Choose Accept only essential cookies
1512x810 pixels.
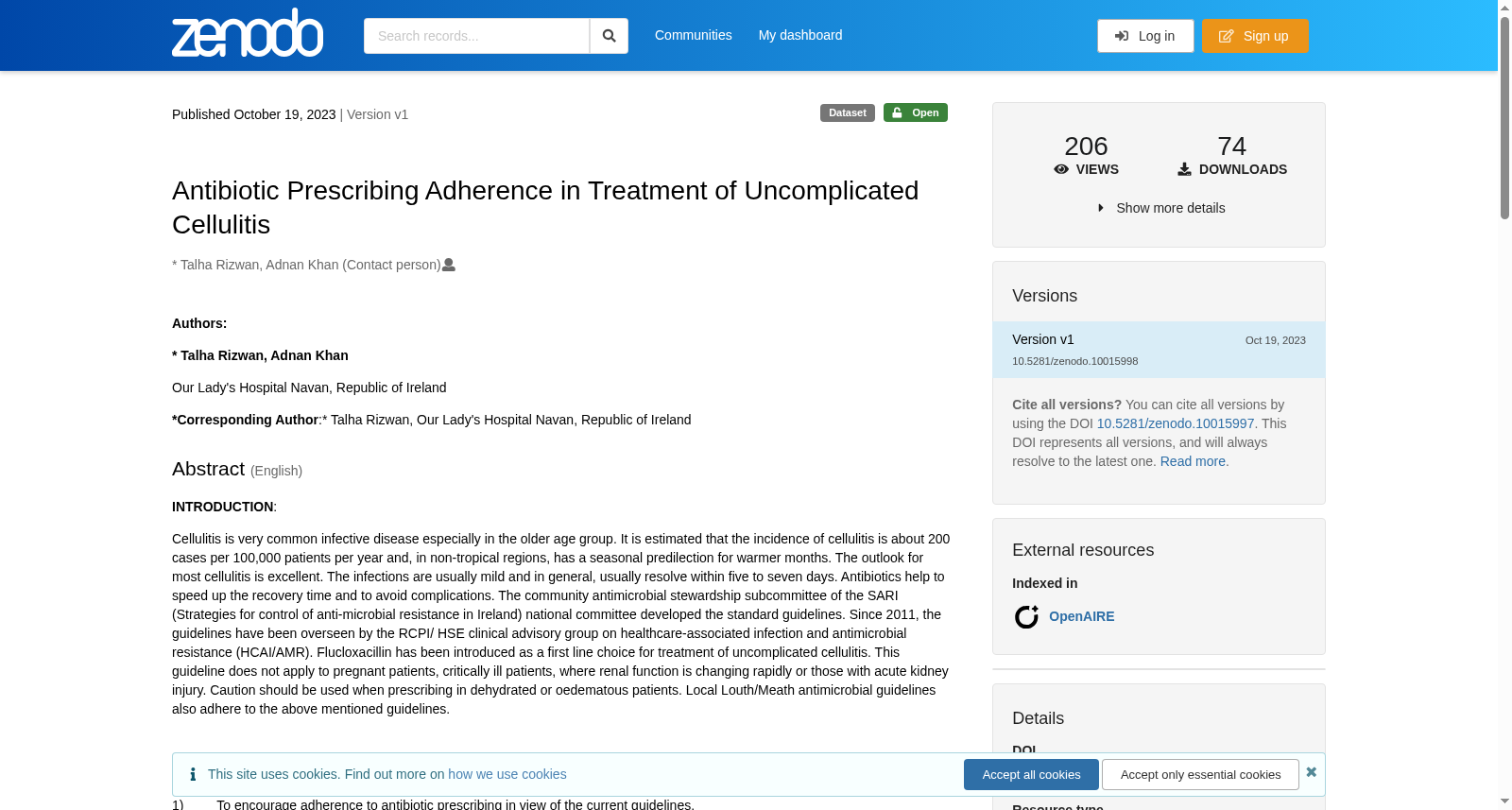point(1200,774)
